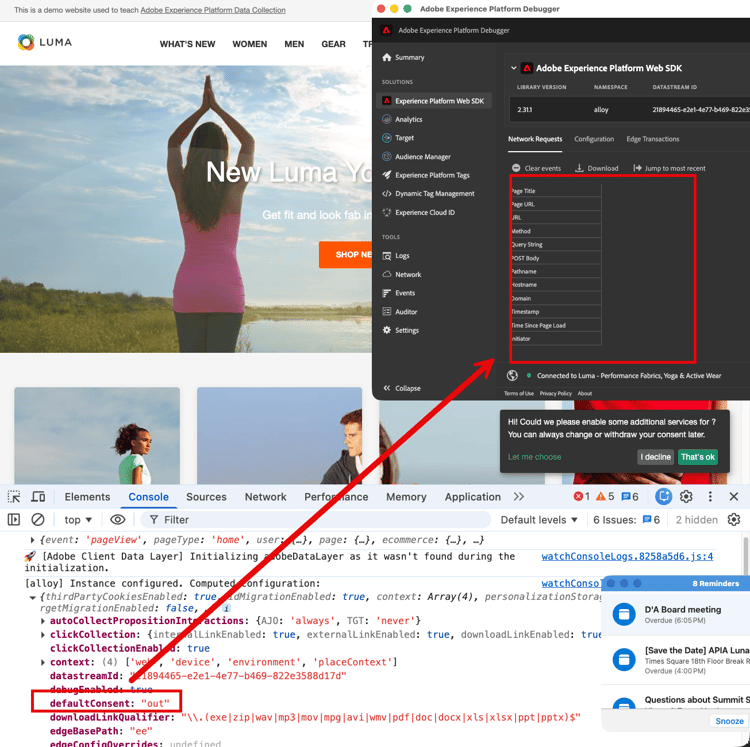Click the warnings count badge
Image resolution: width=750 pixels, height=747 pixels.
tap(605, 497)
